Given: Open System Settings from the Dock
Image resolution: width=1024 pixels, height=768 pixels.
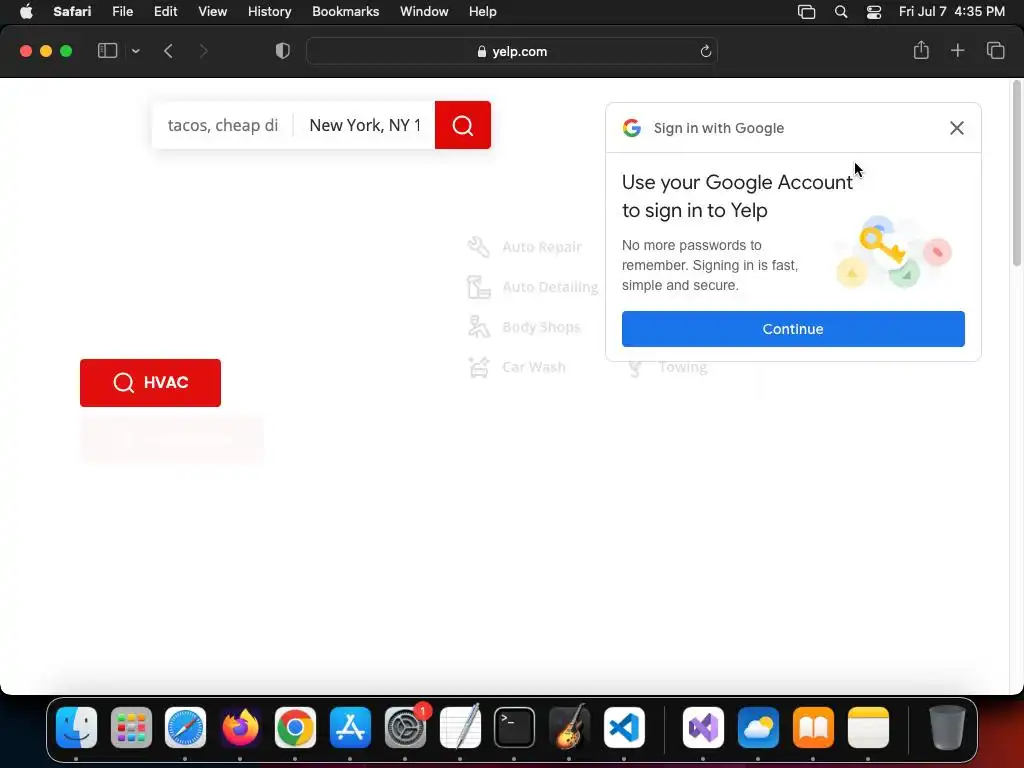Looking at the screenshot, I should point(405,727).
